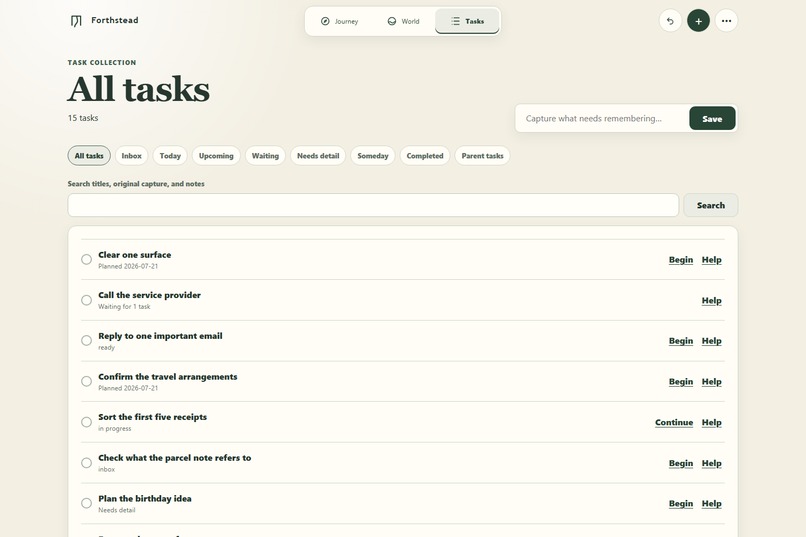Viewport: 806px width, 537px height.
Task: Open Help for parcel note task
Action: 711,464
